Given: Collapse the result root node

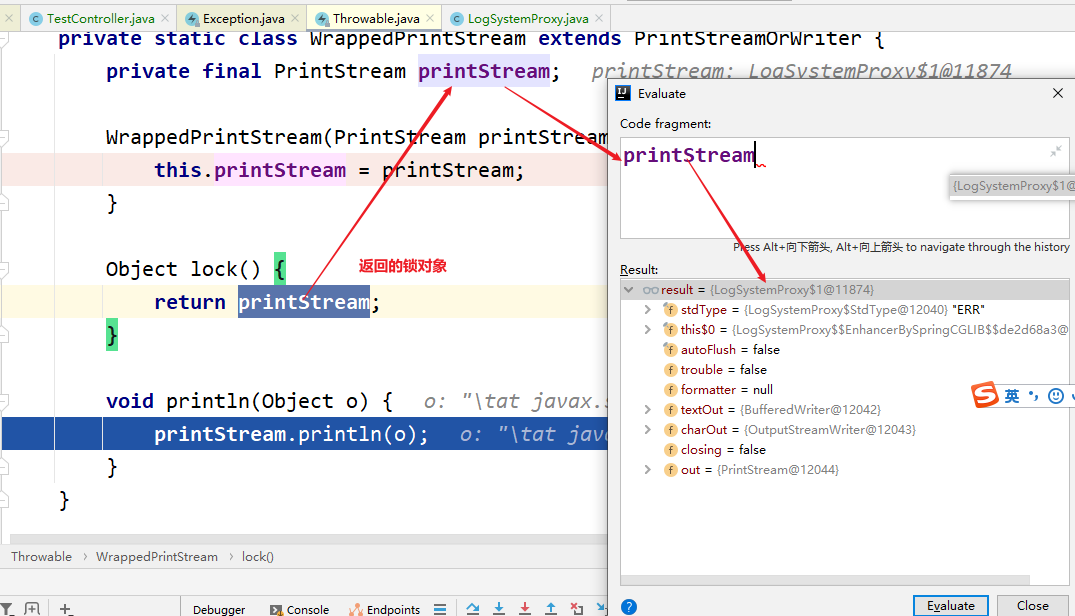Looking at the screenshot, I should click(x=629, y=290).
